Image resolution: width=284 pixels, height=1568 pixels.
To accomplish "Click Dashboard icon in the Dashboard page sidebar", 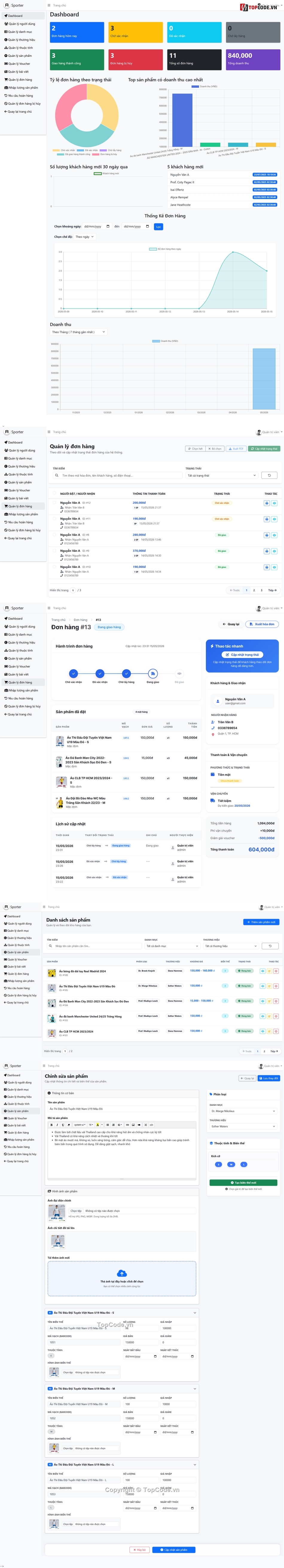I will pyautogui.click(x=5, y=16).
